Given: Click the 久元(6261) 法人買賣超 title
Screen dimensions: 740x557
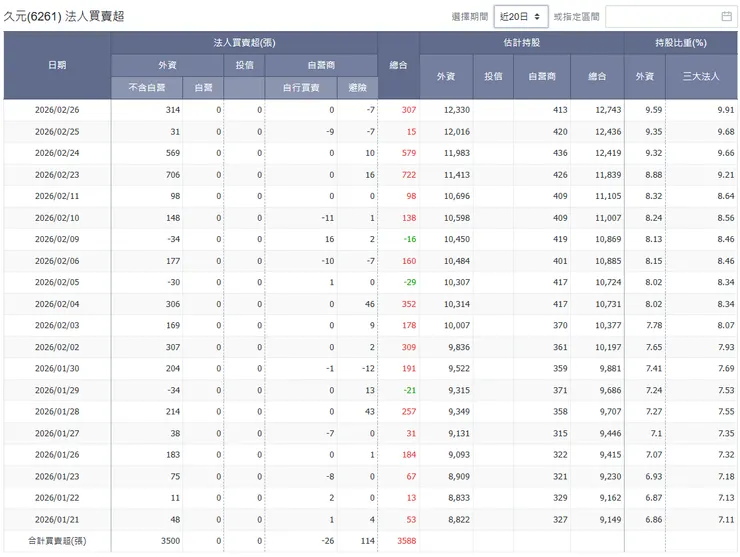Looking at the screenshot, I should [64, 17].
